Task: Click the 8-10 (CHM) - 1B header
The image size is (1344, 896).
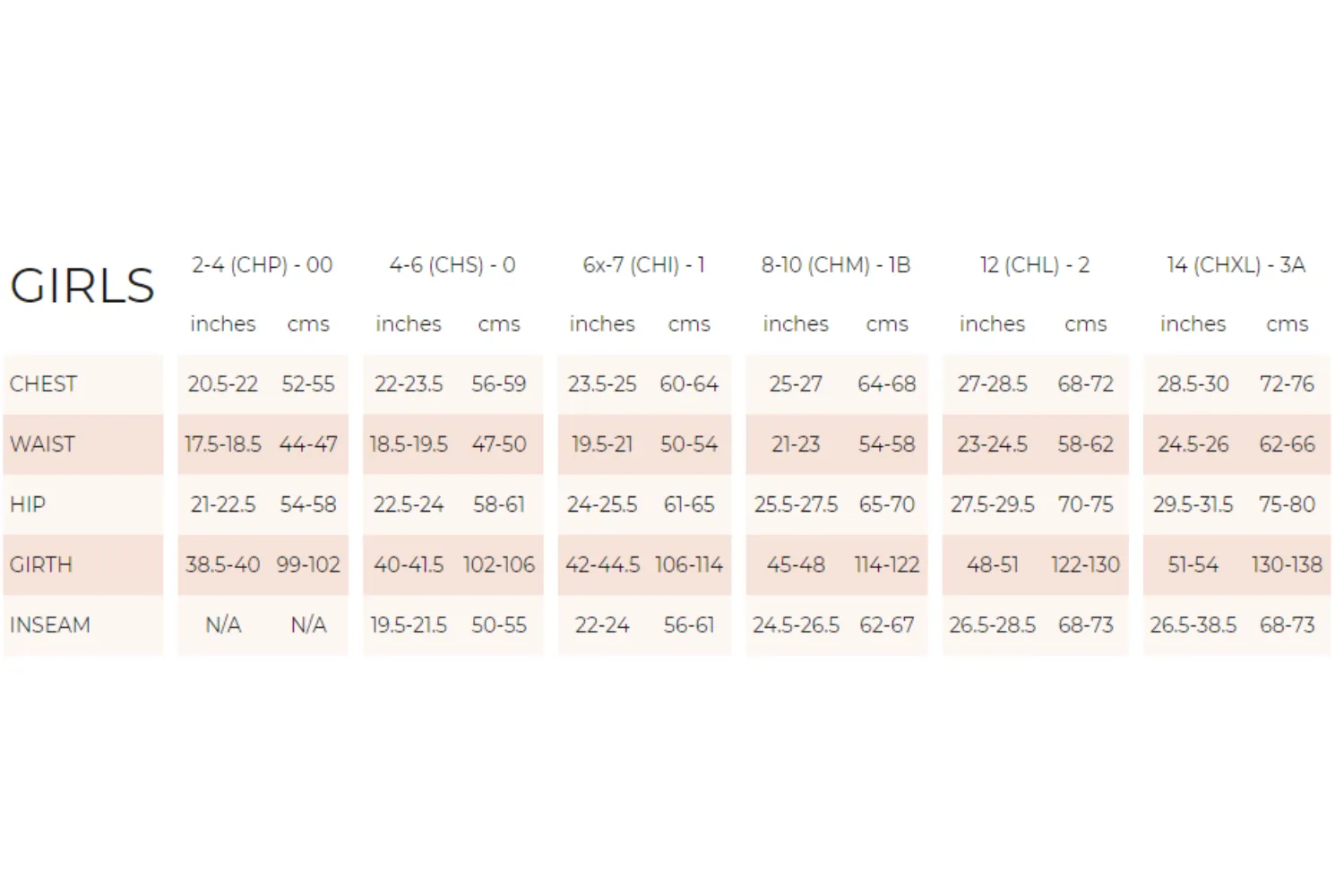Action: click(x=836, y=265)
